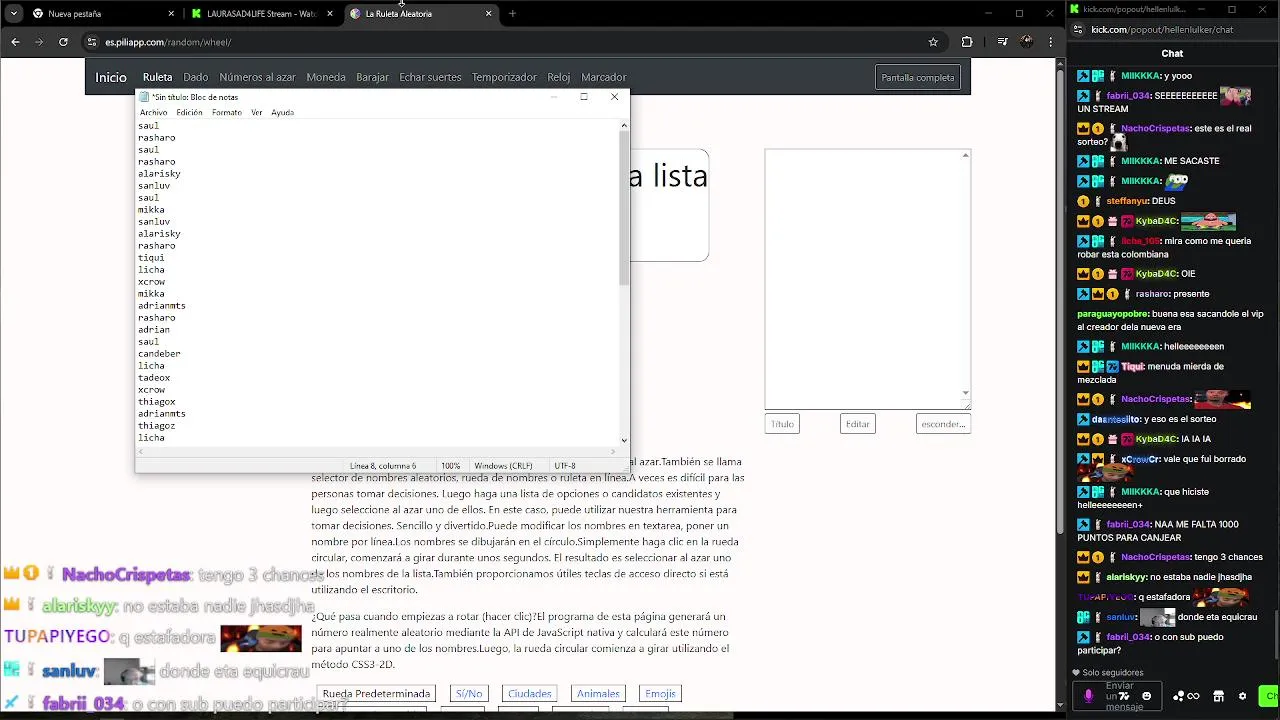Image resolution: width=1280 pixels, height=720 pixels.
Task: Click the line 'candeber' in Notepad
Action: pos(159,354)
